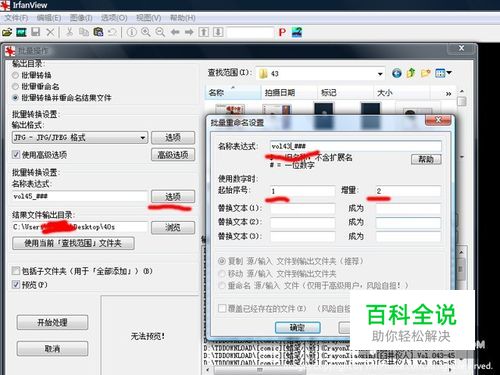Image resolution: width=500 pixels, height=375 pixels.
Task: Click the blue Back icon beside the folder dropdown
Action: tap(397, 73)
